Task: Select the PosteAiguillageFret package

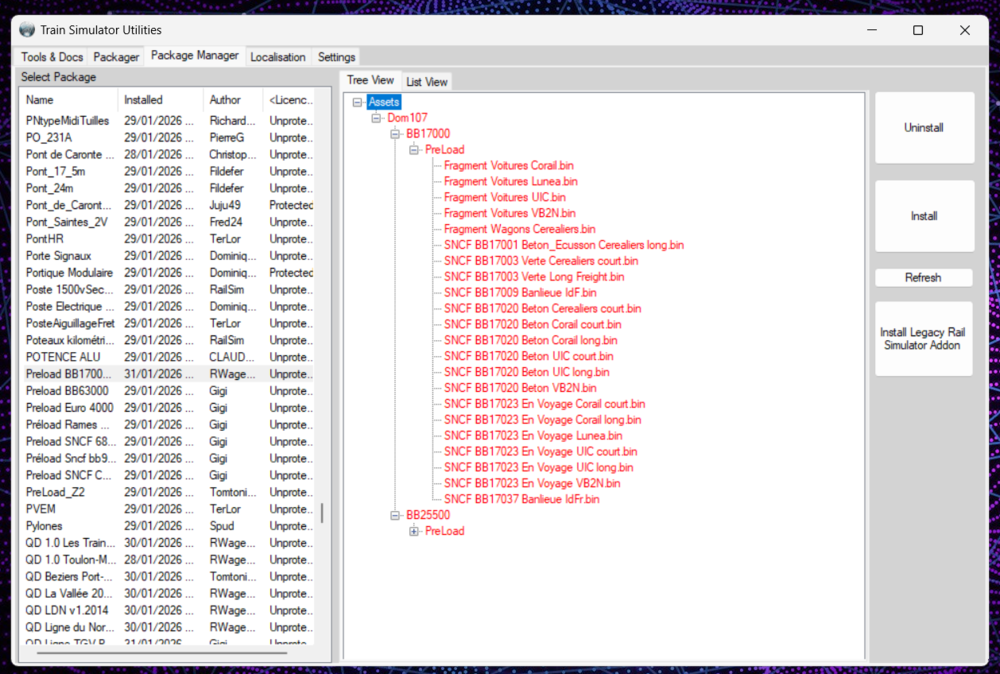Action: [x=169, y=323]
